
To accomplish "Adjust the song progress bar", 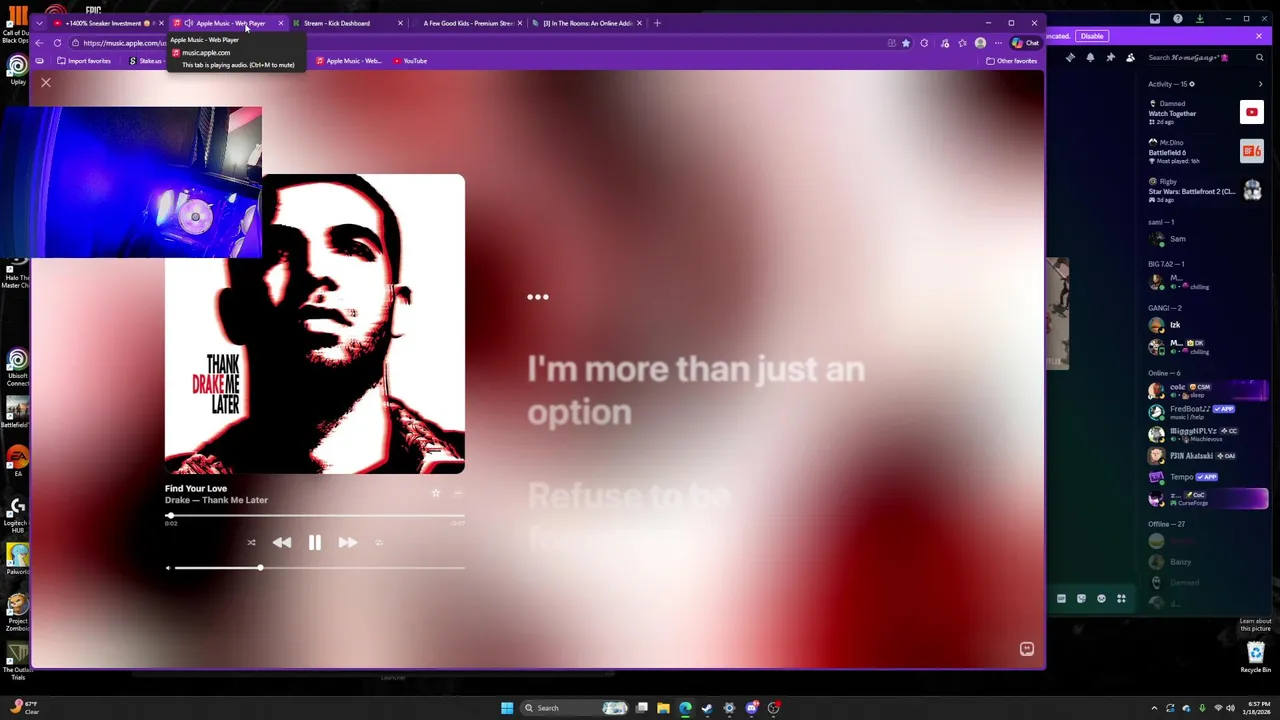I will coord(315,516).
